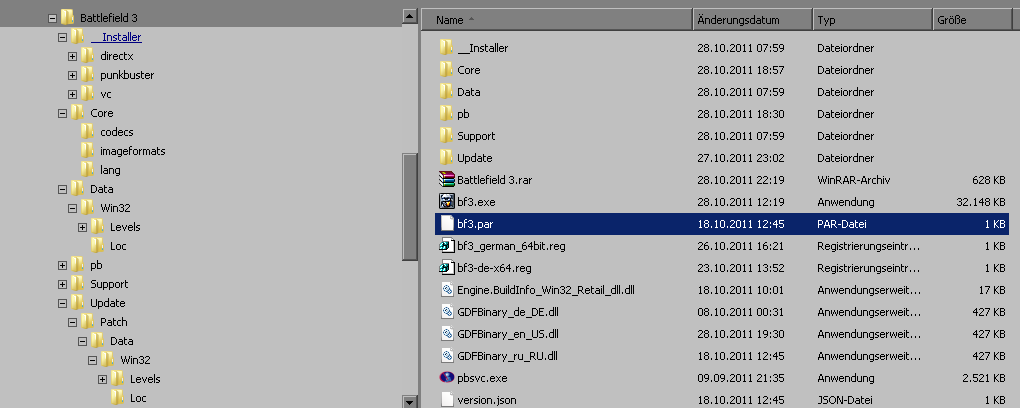This screenshot has width=1020, height=408.
Task: Click the tree pane vertical scrollbar thumb
Action: coord(409,207)
